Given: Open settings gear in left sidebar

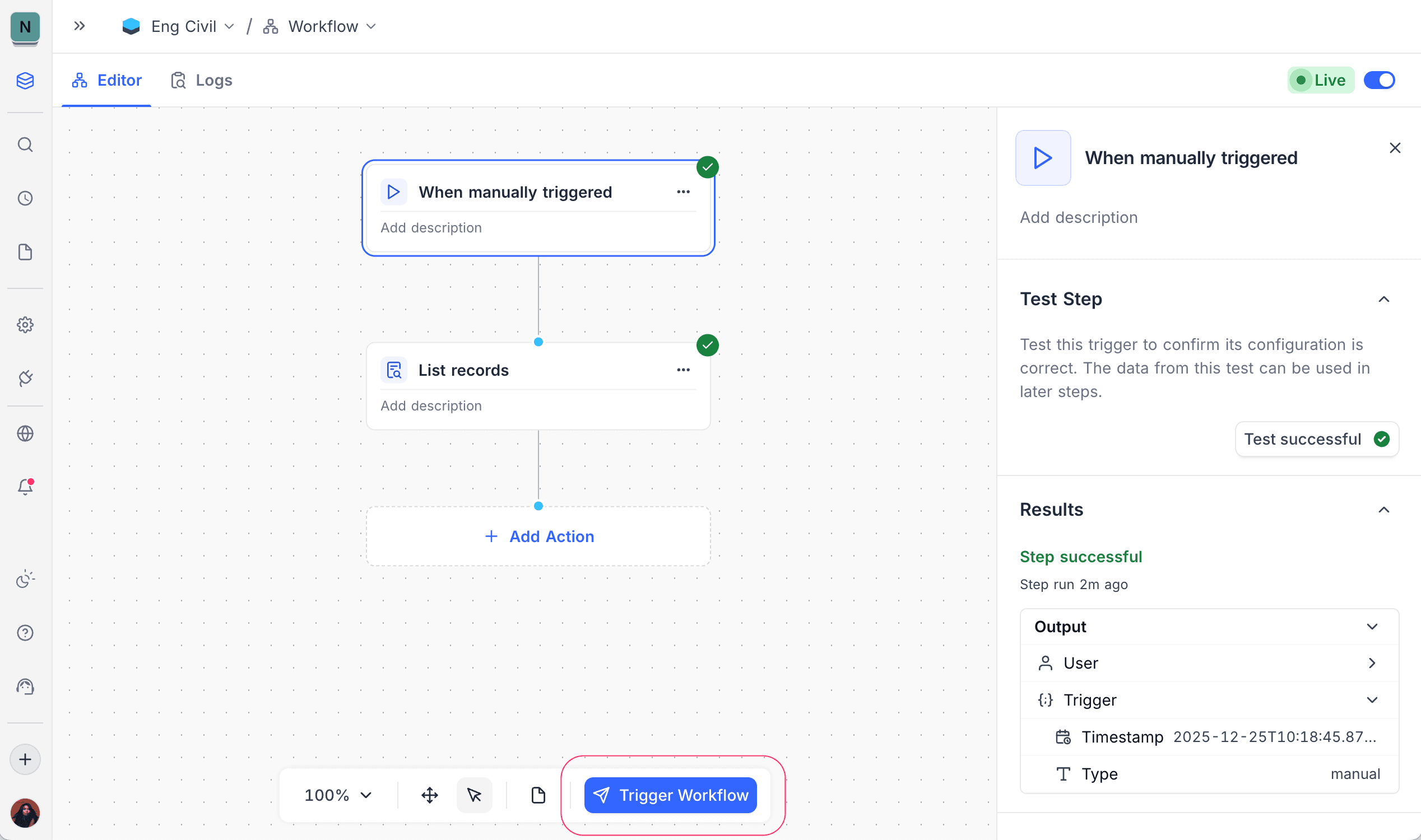Looking at the screenshot, I should click(25, 325).
